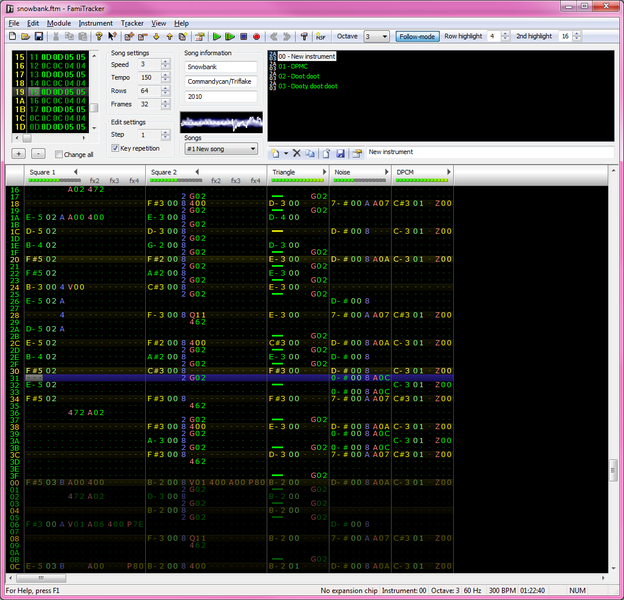
Task: Stop playback with the blue square icon
Action: tap(243, 37)
